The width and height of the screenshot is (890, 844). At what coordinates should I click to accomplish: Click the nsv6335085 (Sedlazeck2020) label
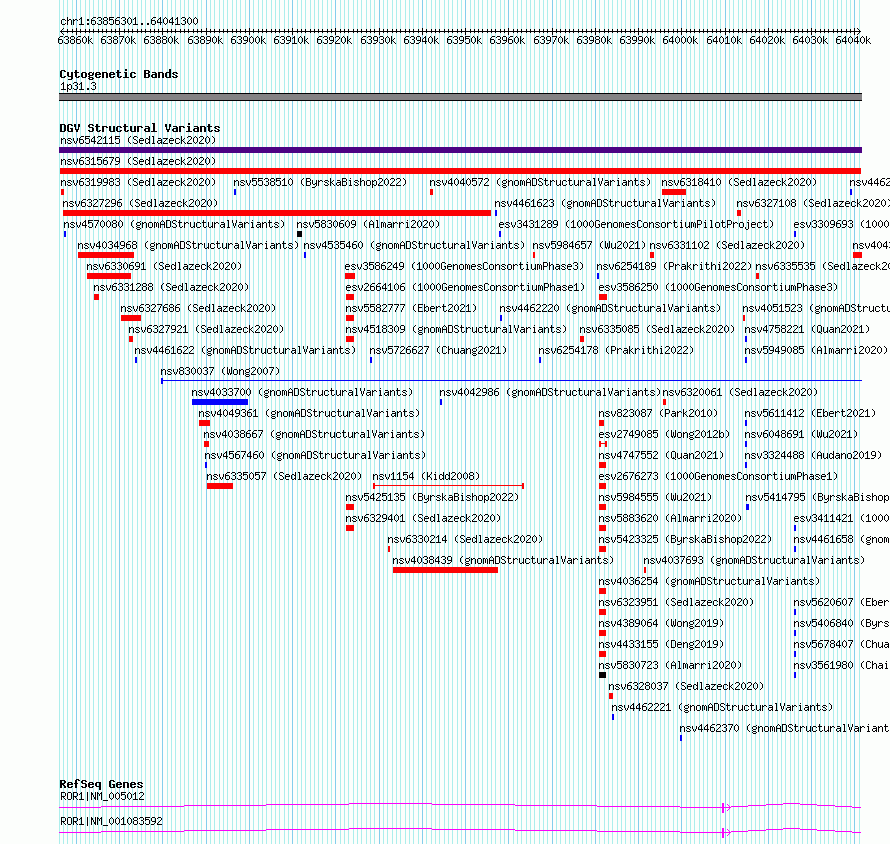(x=657, y=329)
